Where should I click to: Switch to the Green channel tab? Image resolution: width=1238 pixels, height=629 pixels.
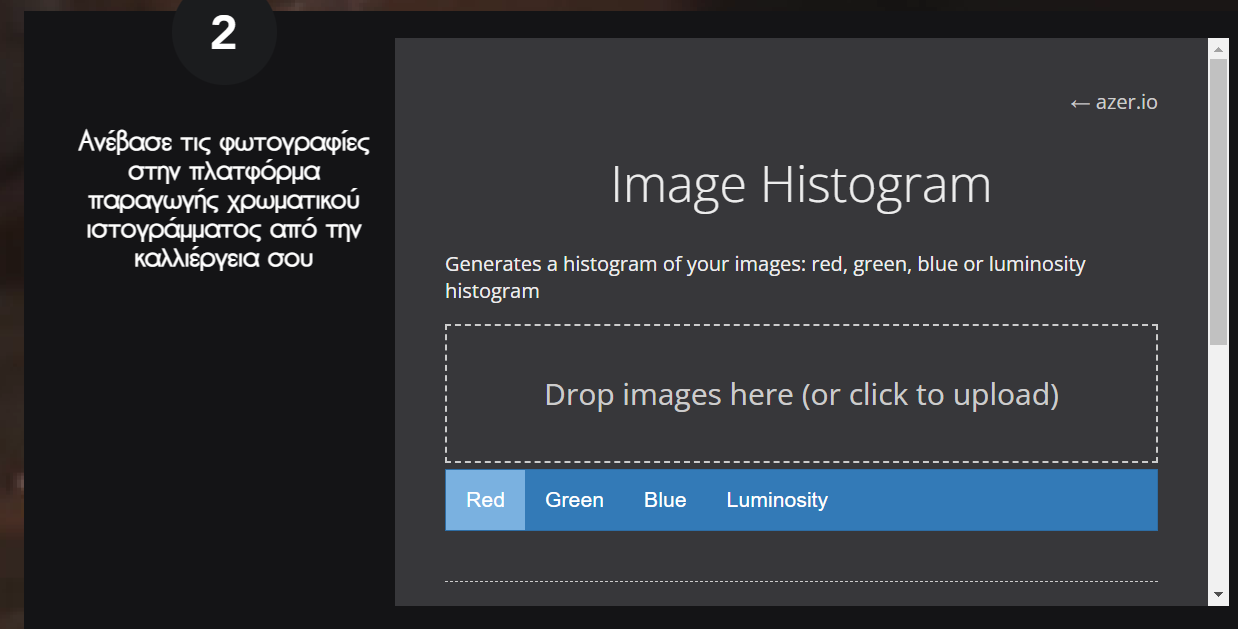(574, 500)
